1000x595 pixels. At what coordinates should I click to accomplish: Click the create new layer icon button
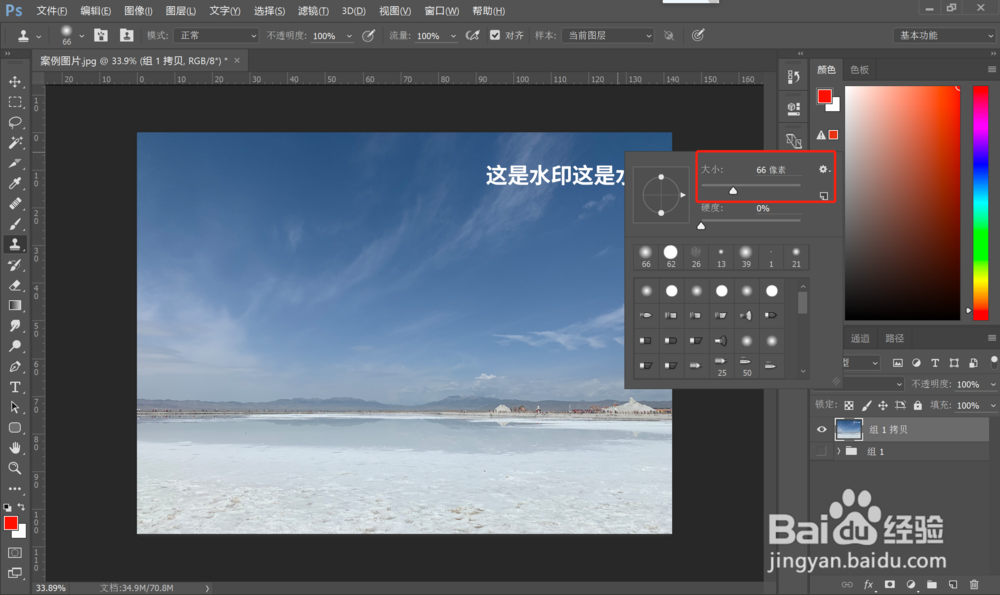[953, 584]
